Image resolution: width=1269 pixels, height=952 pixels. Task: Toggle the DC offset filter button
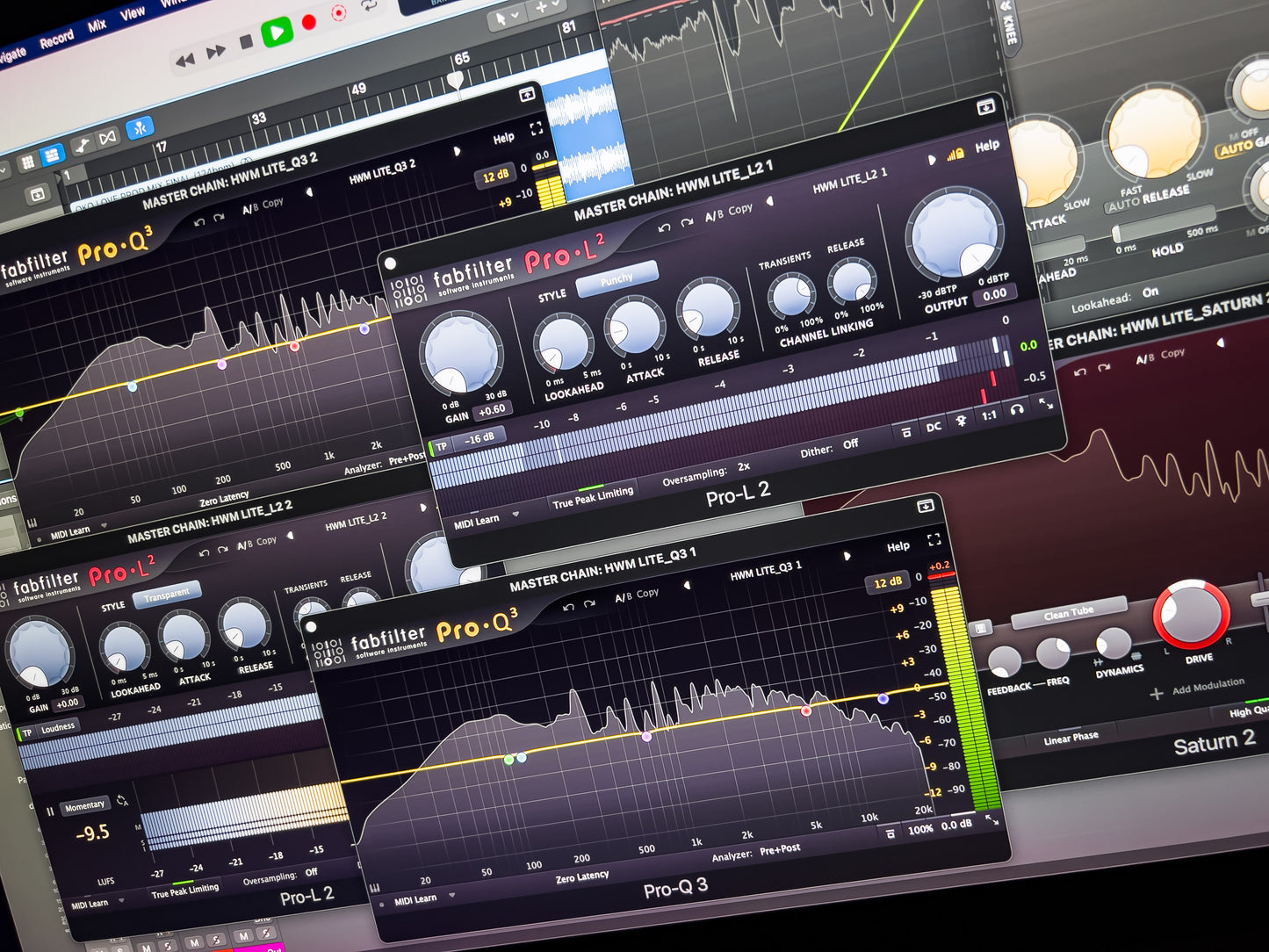point(934,427)
